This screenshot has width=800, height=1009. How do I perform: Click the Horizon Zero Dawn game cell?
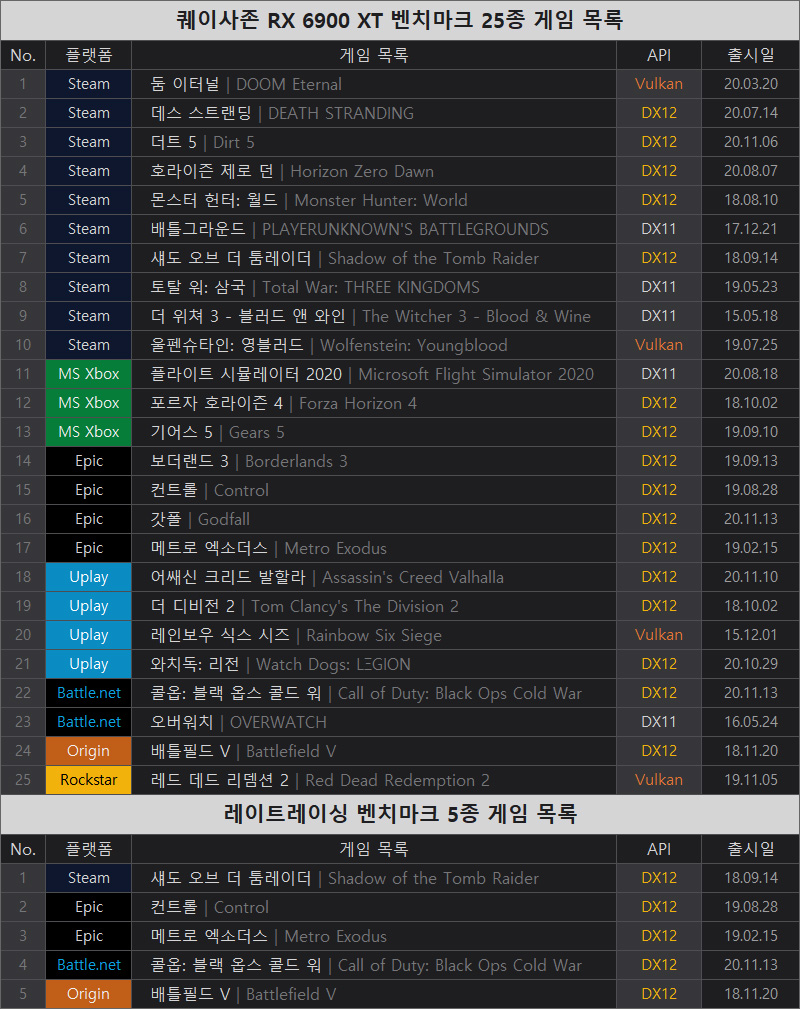pos(374,171)
